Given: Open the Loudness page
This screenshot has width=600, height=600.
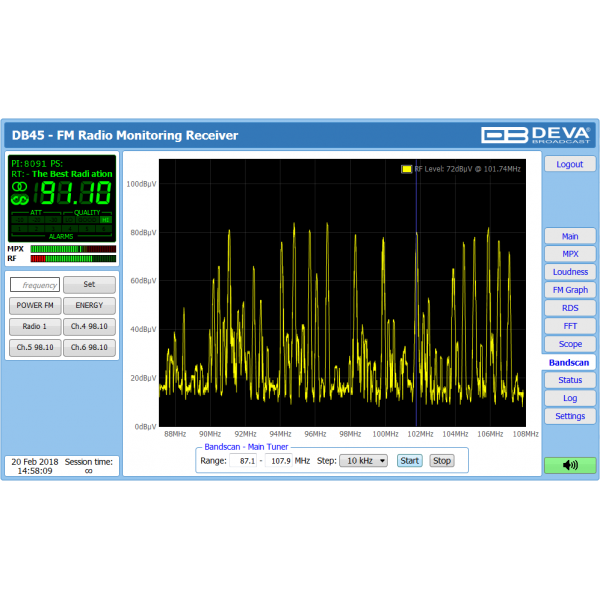Looking at the screenshot, I should 570,272.
